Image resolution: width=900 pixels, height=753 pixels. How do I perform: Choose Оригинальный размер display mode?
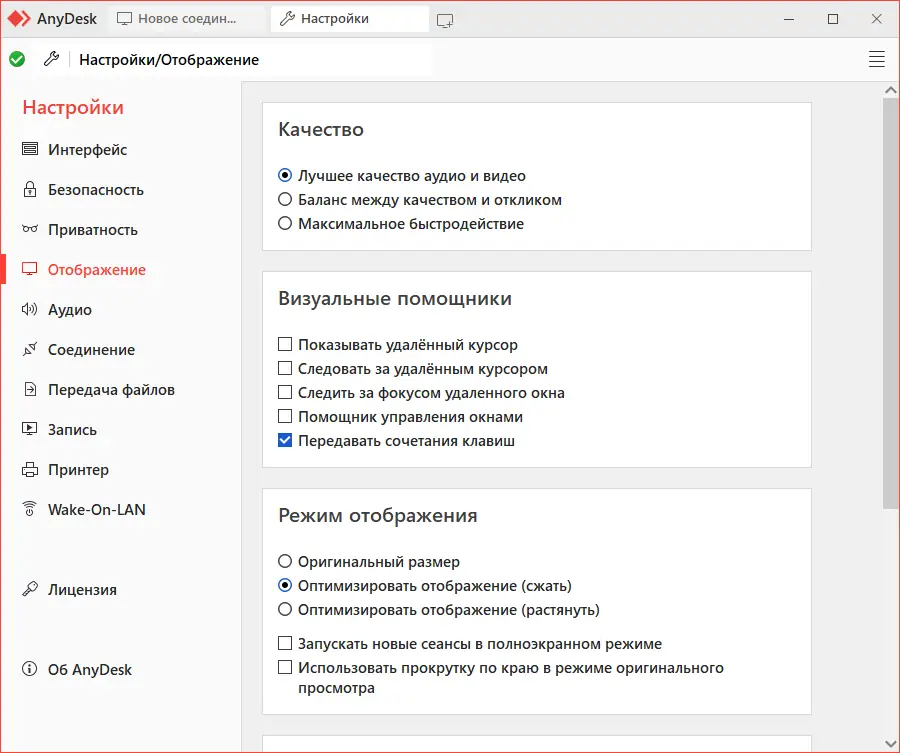285,562
